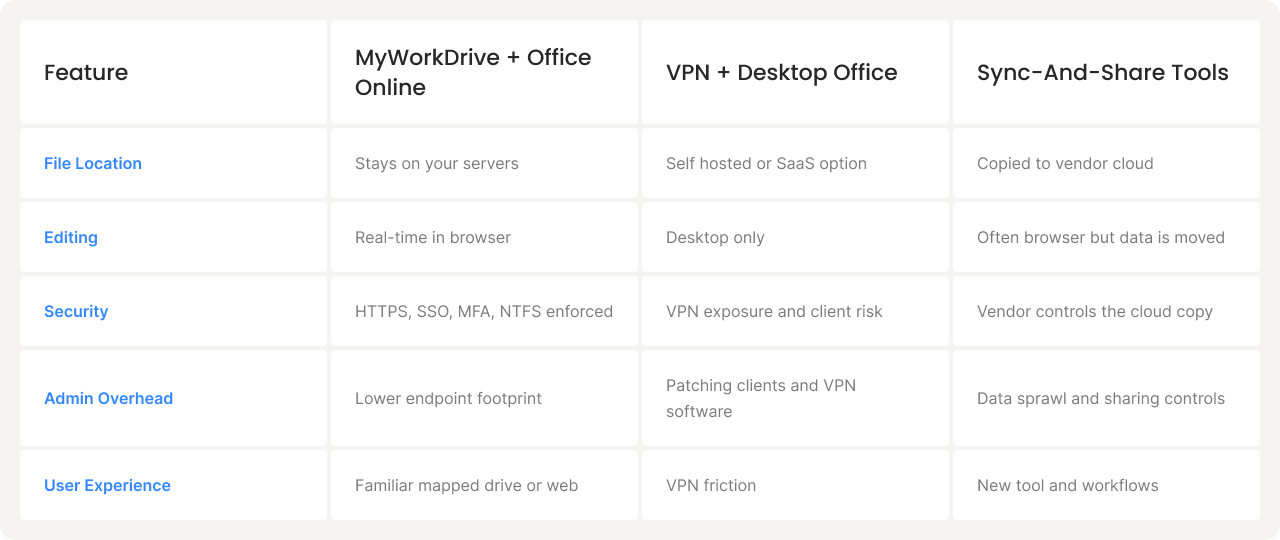Click the Admin Overhead row label

(x=108, y=398)
